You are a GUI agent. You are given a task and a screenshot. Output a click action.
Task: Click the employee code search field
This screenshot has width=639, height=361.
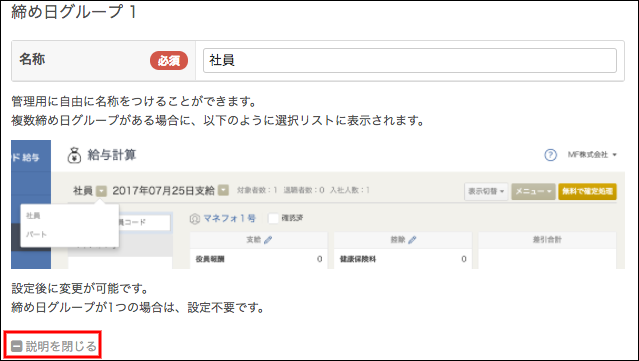pyautogui.click(x=144, y=222)
